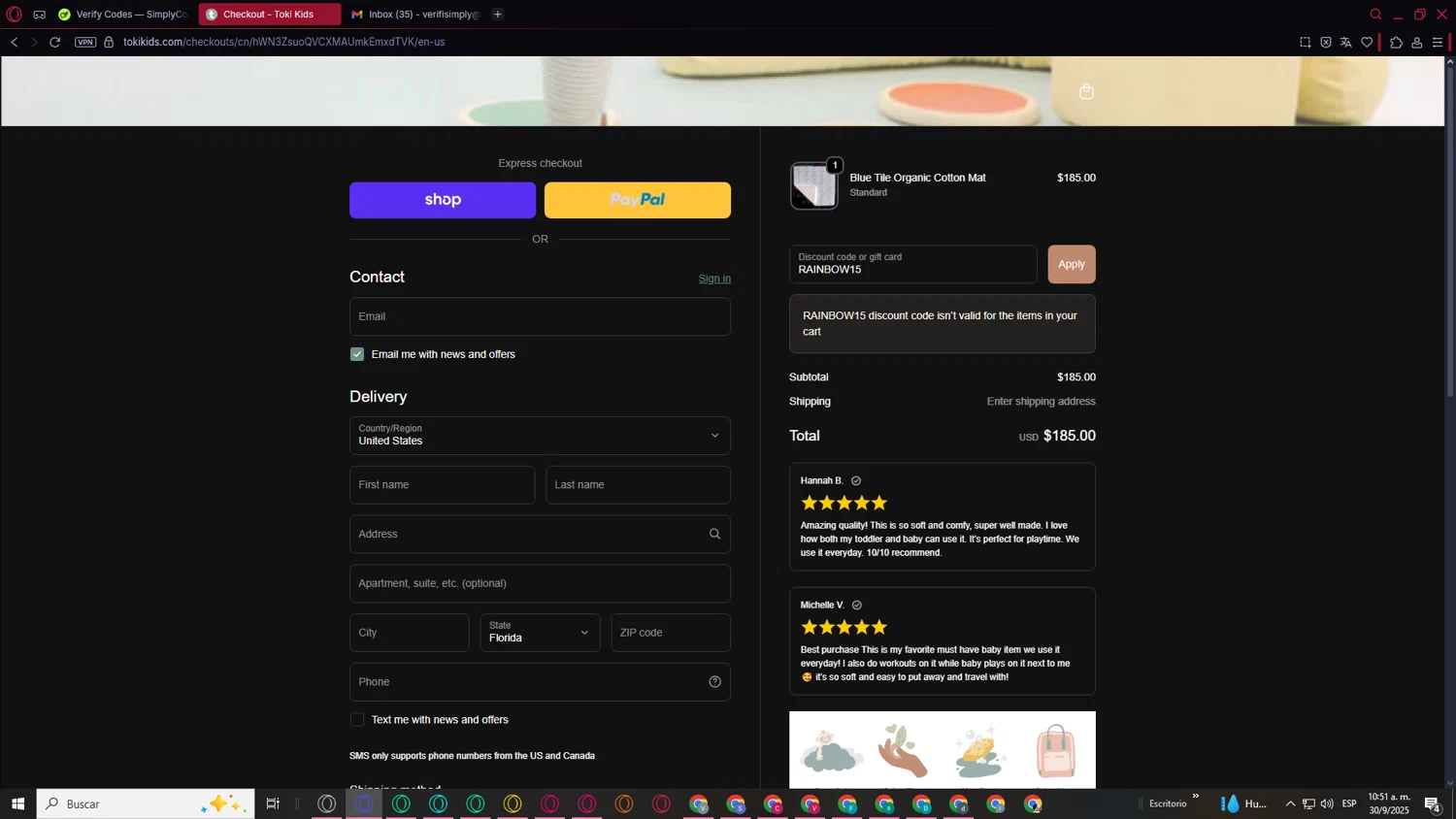Switch to Gmail Inbox tab
Image resolution: width=1456 pixels, height=819 pixels.
[x=415, y=15]
